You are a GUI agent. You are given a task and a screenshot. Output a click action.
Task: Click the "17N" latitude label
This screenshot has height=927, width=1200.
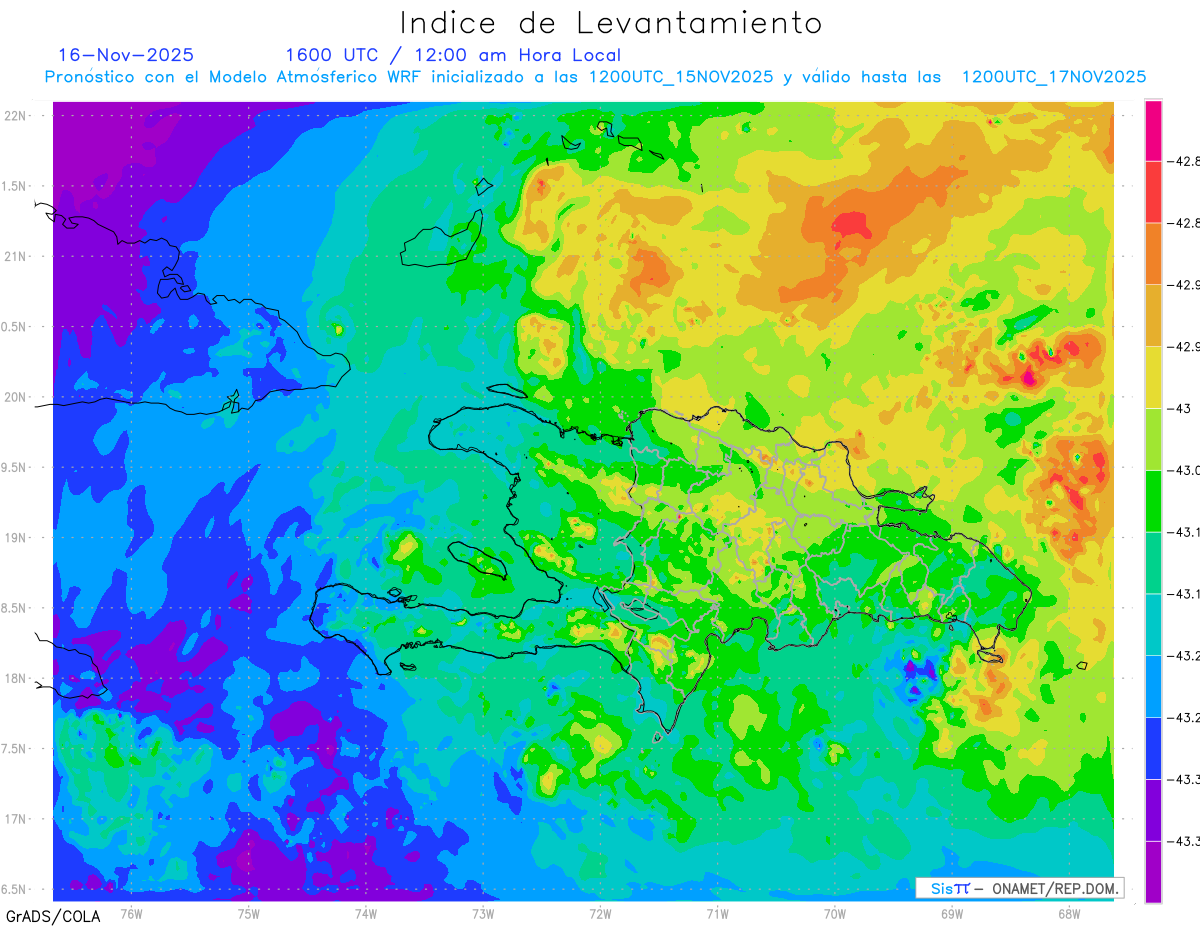tap(17, 820)
